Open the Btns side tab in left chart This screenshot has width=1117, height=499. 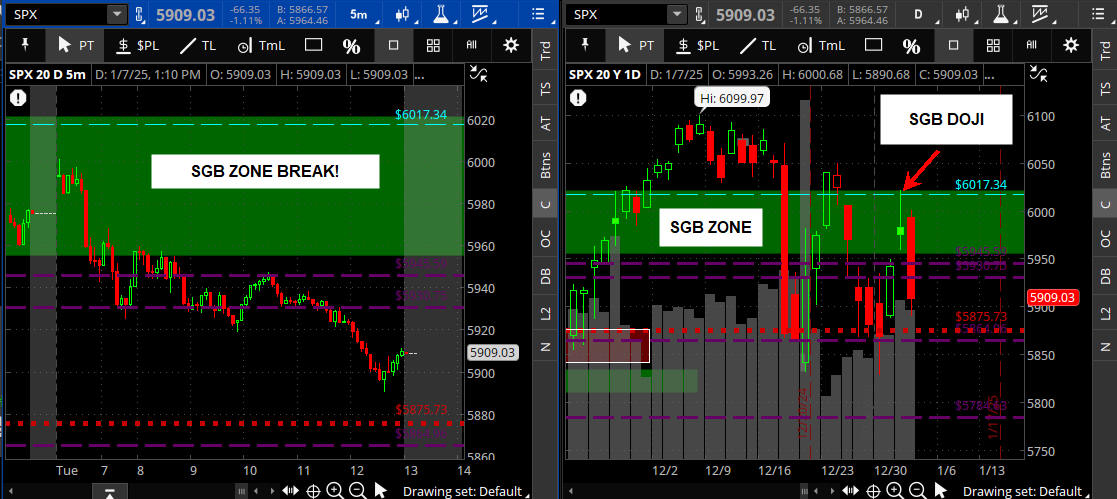[x=546, y=166]
